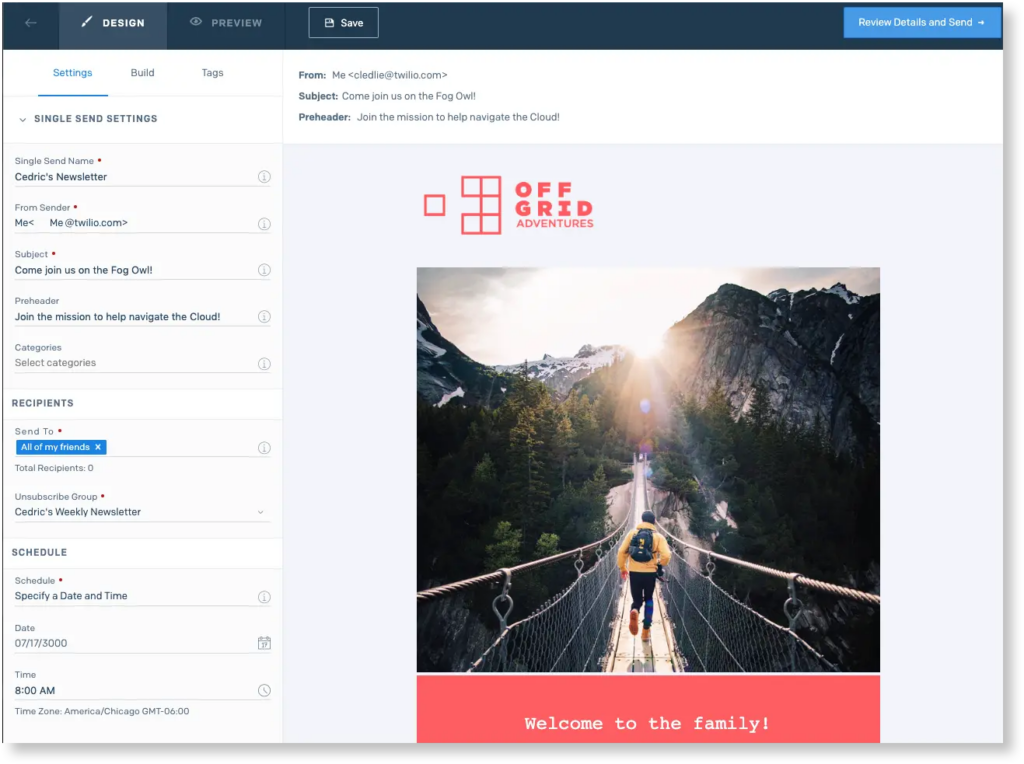Click the disk icon inside the Save button

click(330, 21)
